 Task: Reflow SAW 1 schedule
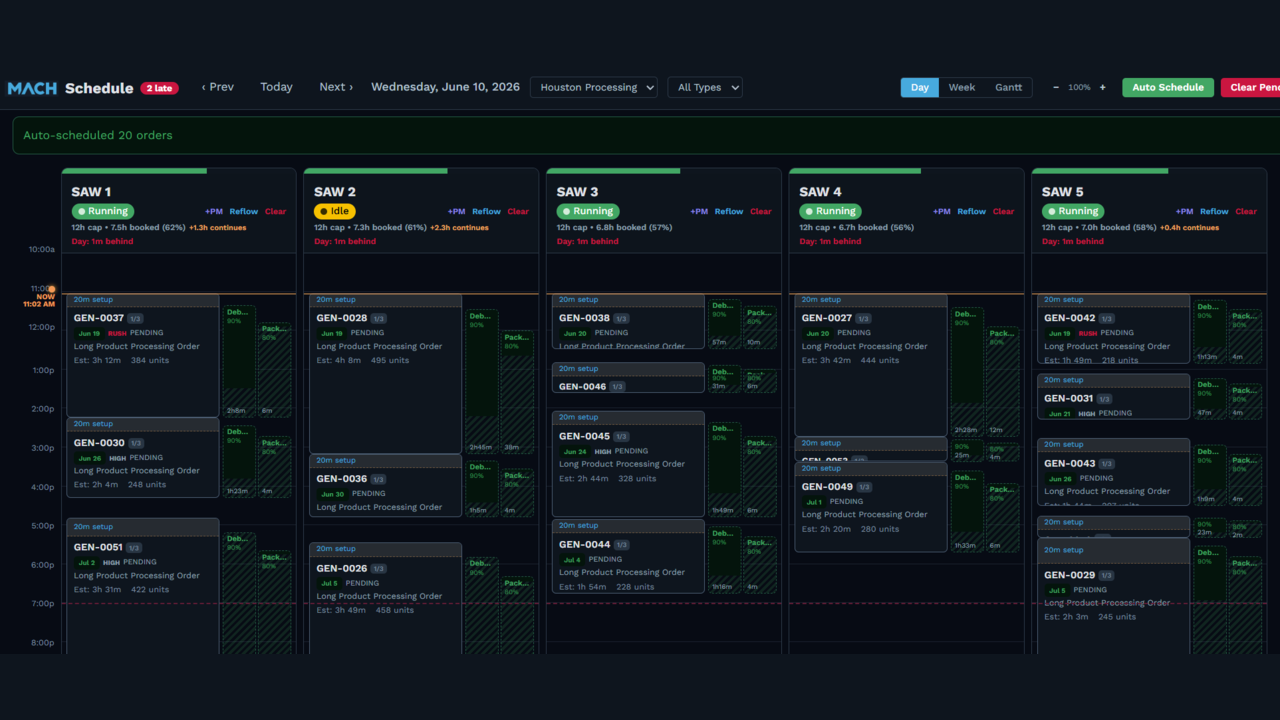click(x=244, y=211)
